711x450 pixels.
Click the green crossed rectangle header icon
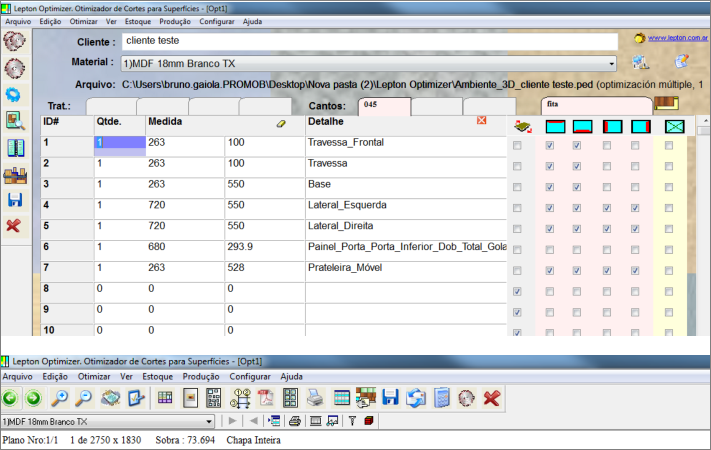click(675, 127)
